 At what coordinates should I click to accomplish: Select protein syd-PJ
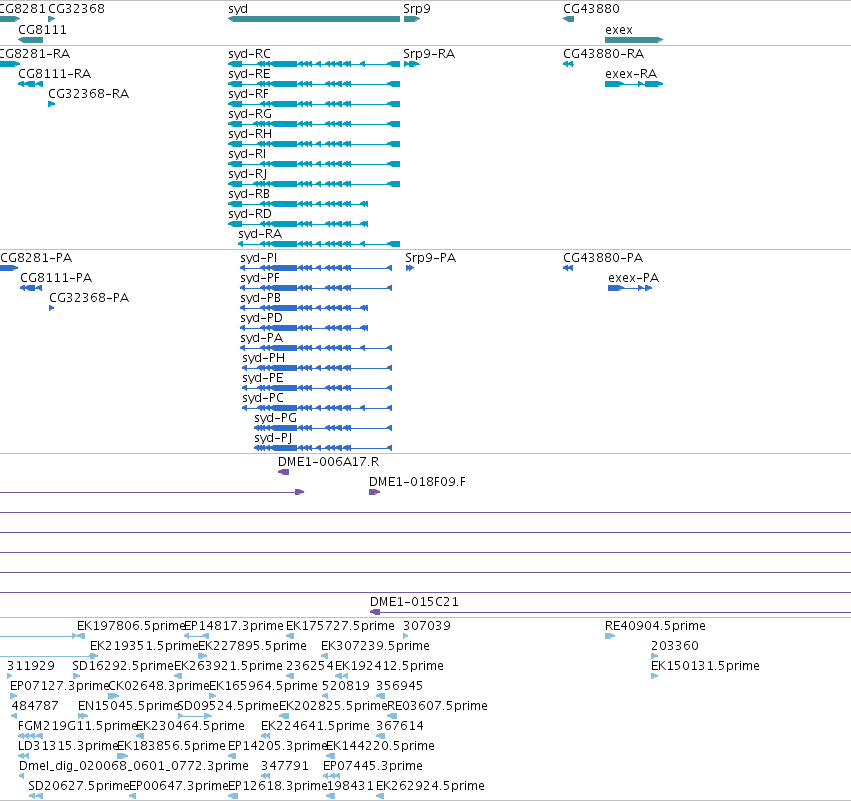[x=323, y=448]
